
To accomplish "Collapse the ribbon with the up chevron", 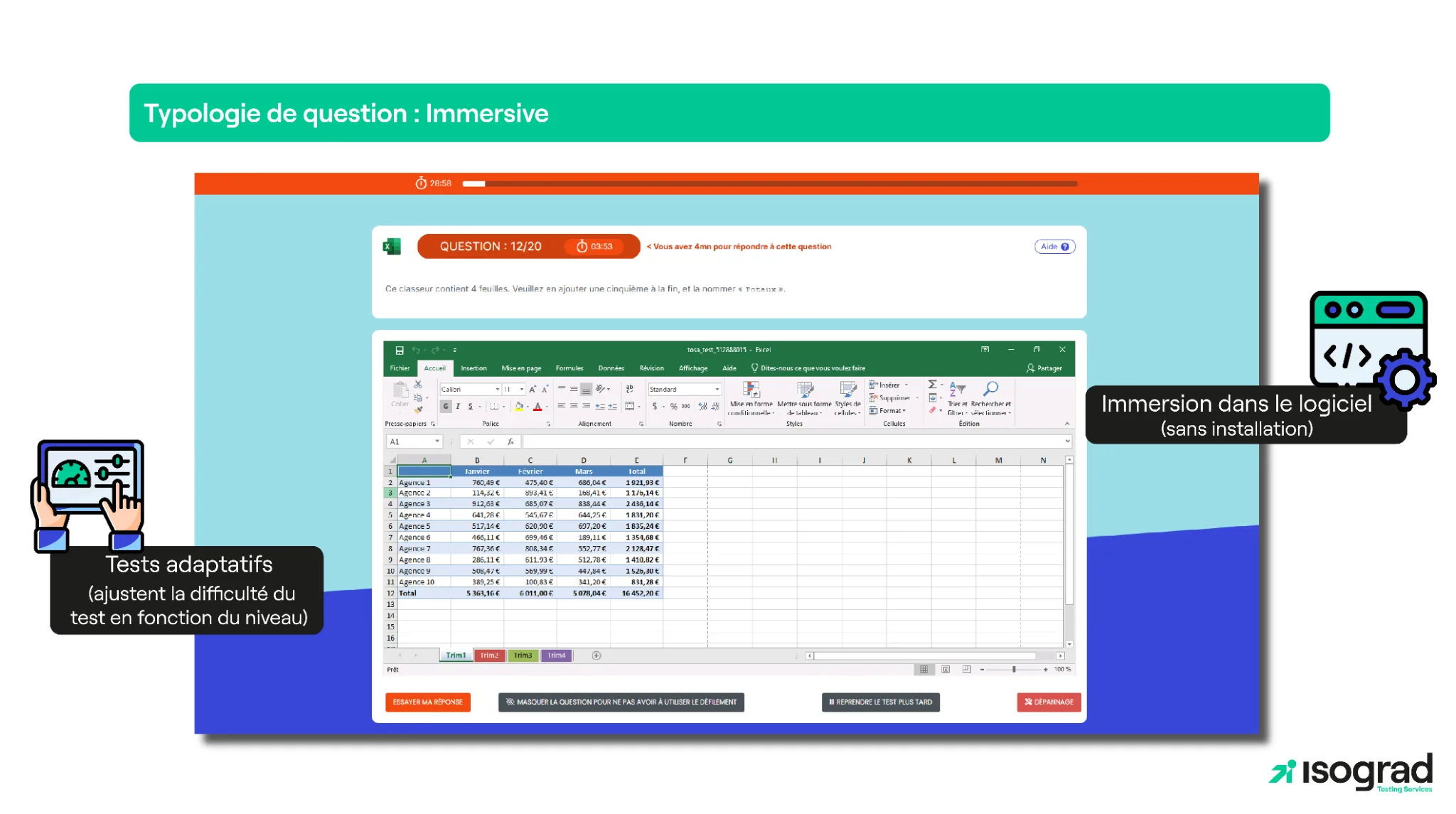I will pyautogui.click(x=1066, y=424).
